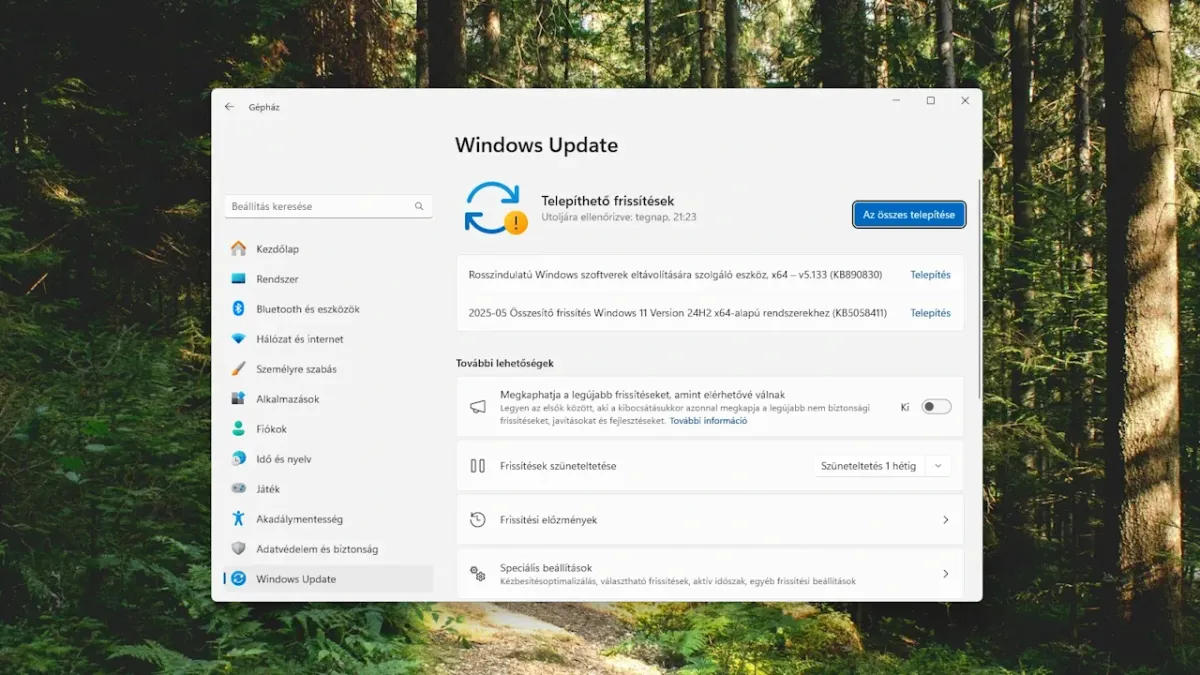Click the Telepíthető frissítések heading text
Viewport: 1200px width, 675px height.
(x=608, y=201)
